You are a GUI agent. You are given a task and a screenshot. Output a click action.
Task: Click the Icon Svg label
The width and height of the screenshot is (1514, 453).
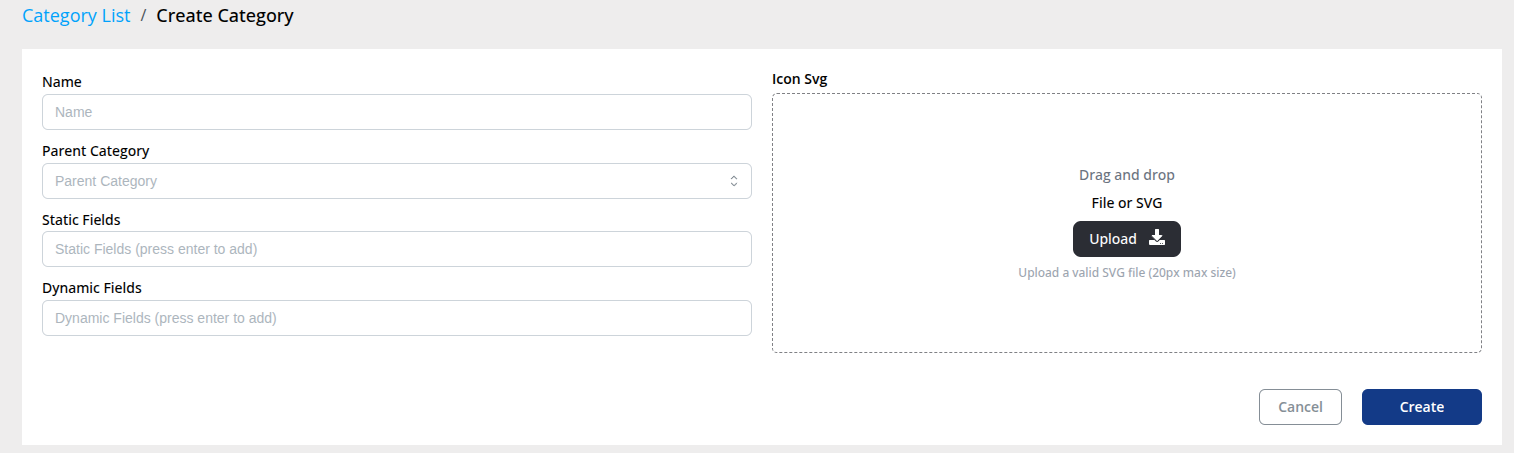pos(800,78)
